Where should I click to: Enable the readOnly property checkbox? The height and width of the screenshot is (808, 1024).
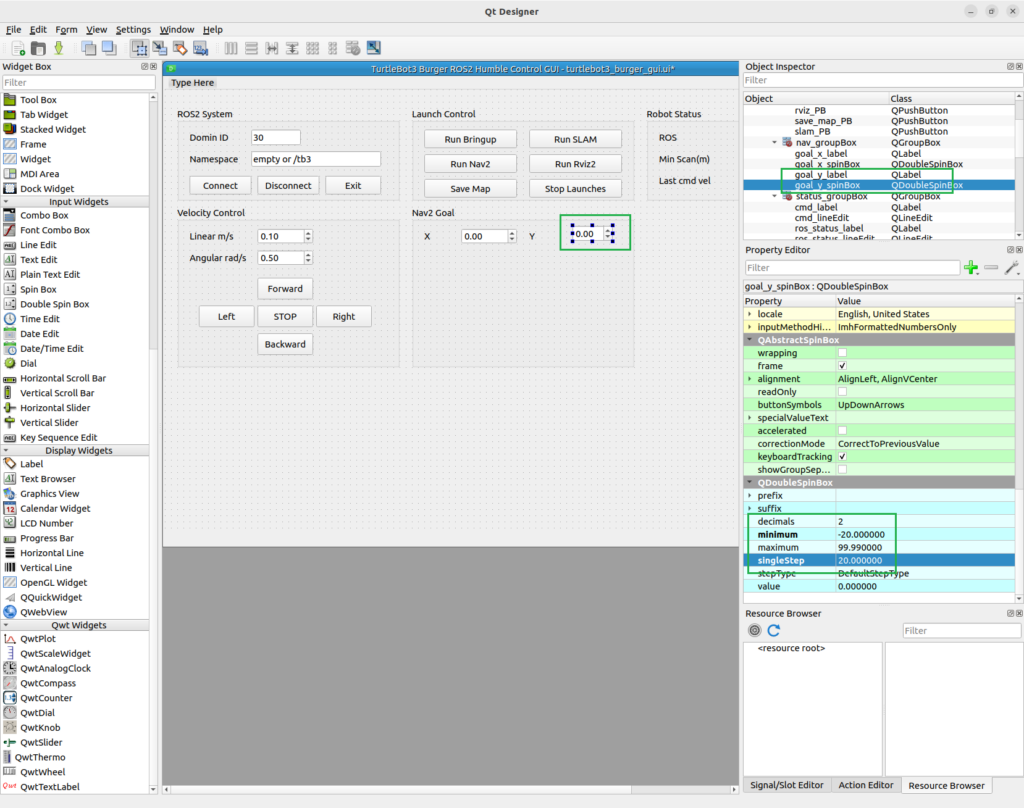842,392
